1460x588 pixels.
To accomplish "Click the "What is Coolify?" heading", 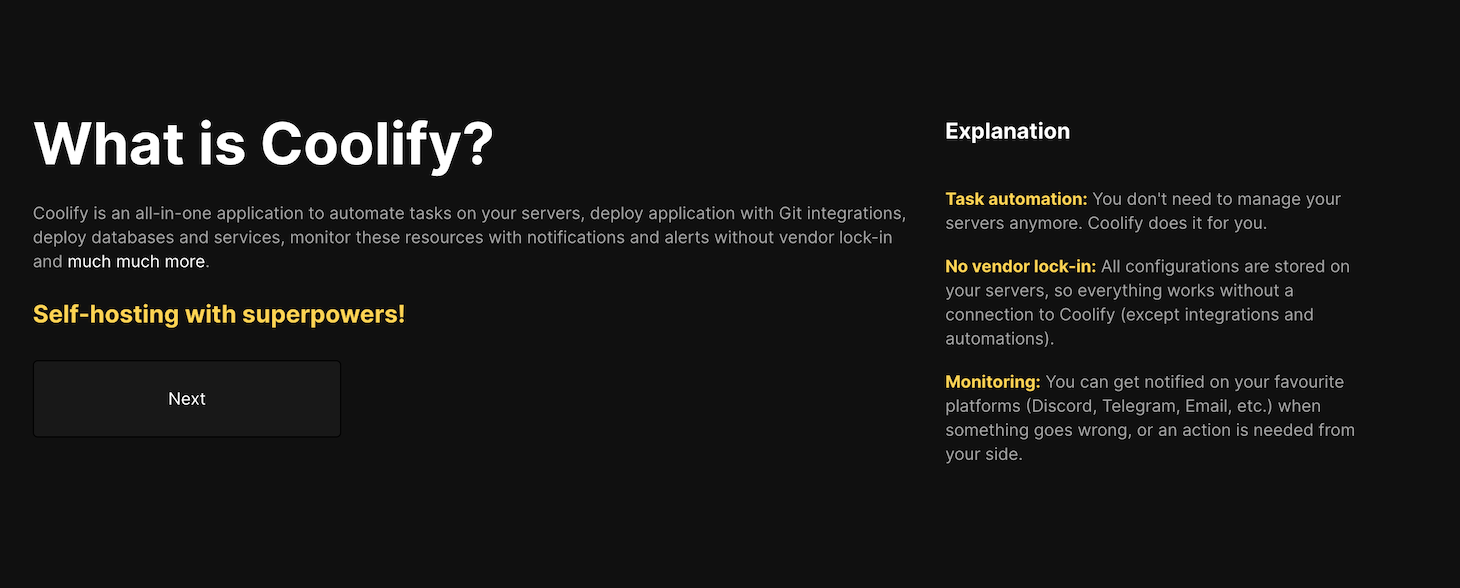I will (x=264, y=143).
